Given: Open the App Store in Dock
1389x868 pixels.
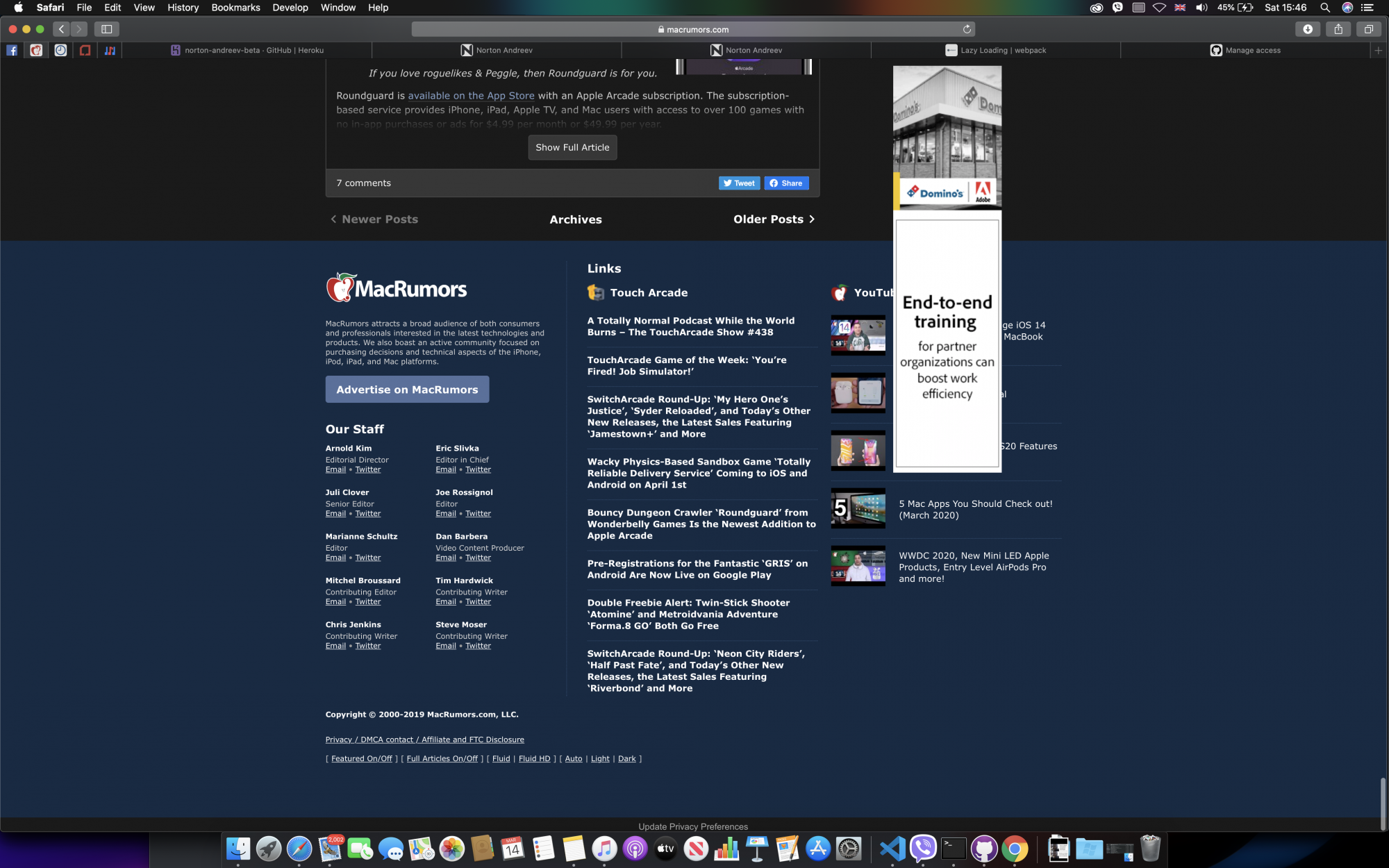Looking at the screenshot, I should click(818, 849).
